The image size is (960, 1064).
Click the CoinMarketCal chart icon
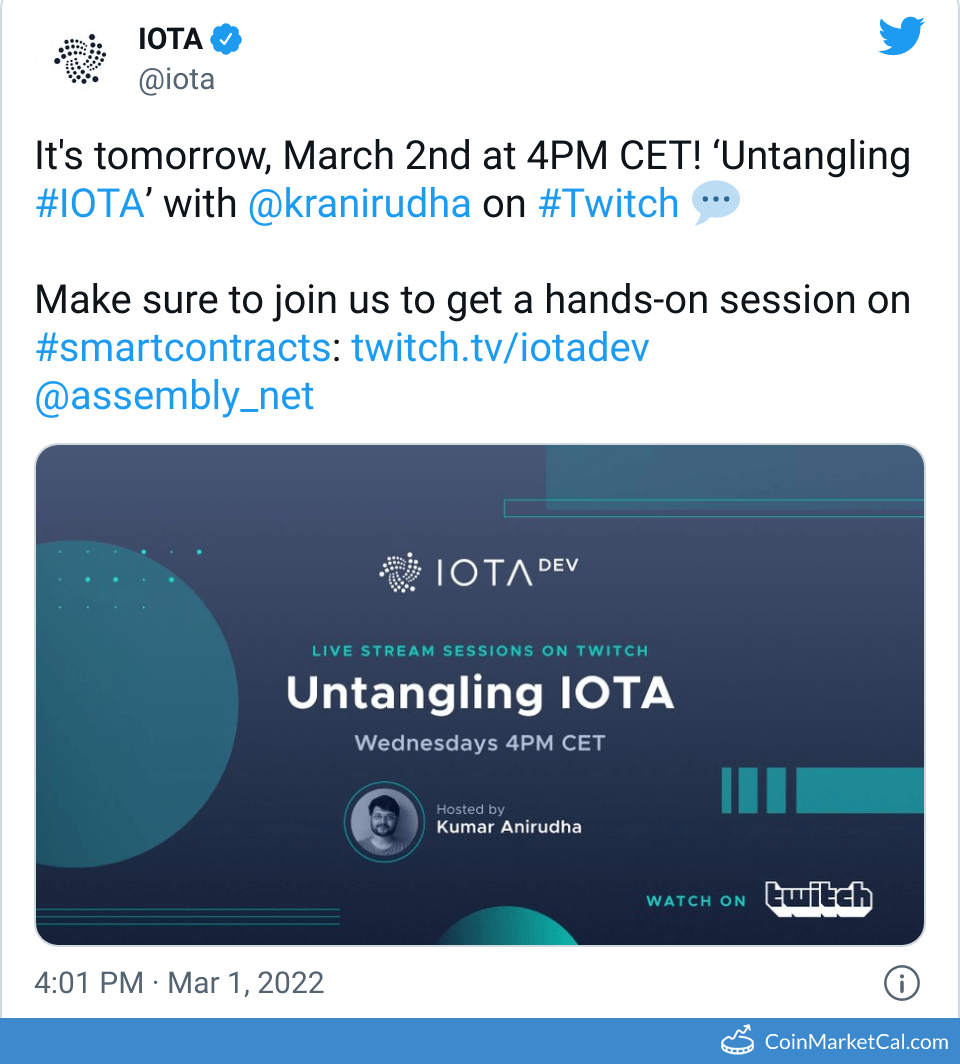[x=738, y=1040]
